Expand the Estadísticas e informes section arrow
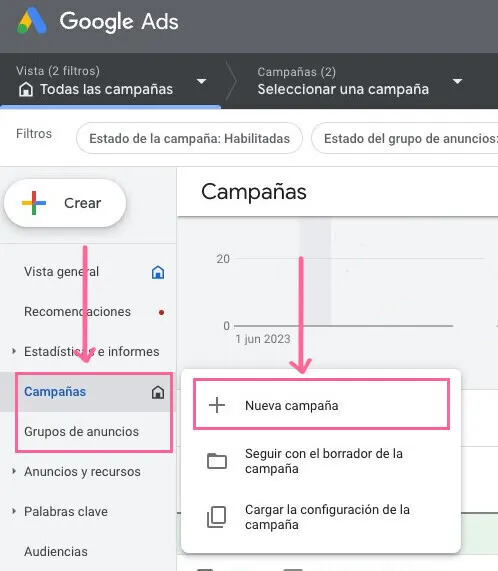Screen dimensions: 498x571 click(14, 351)
